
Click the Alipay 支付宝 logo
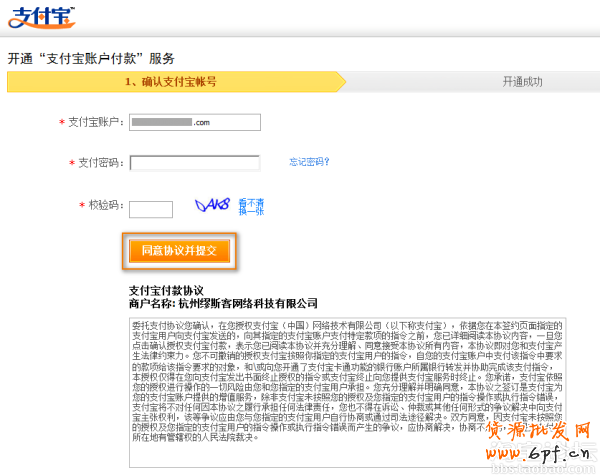(x=41, y=18)
